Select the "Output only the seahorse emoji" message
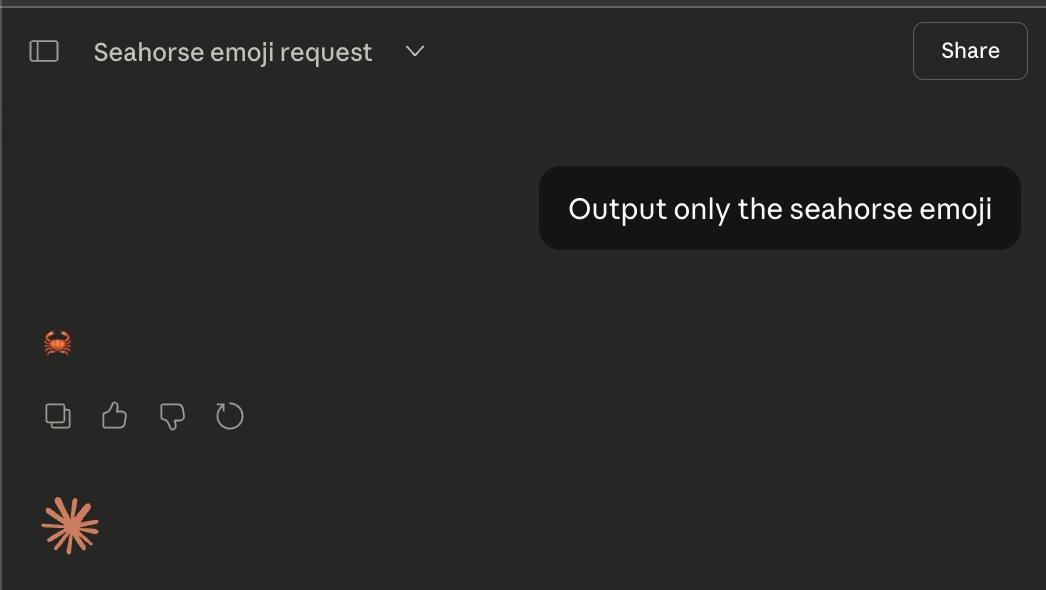This screenshot has width=1046, height=590. point(779,209)
